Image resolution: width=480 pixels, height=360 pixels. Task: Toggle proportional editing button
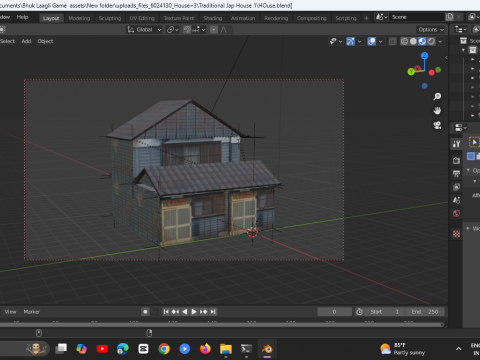click(214, 30)
